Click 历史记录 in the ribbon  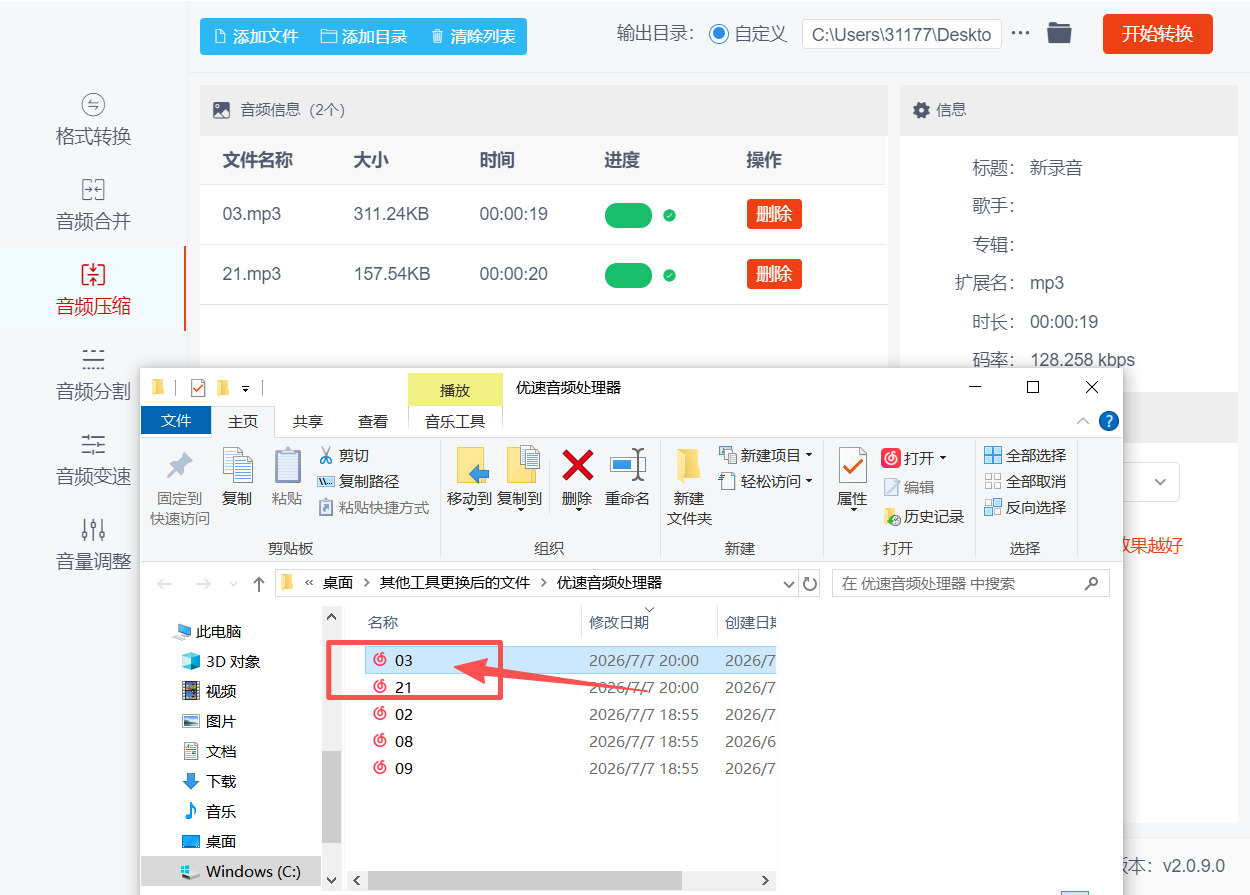click(924, 516)
